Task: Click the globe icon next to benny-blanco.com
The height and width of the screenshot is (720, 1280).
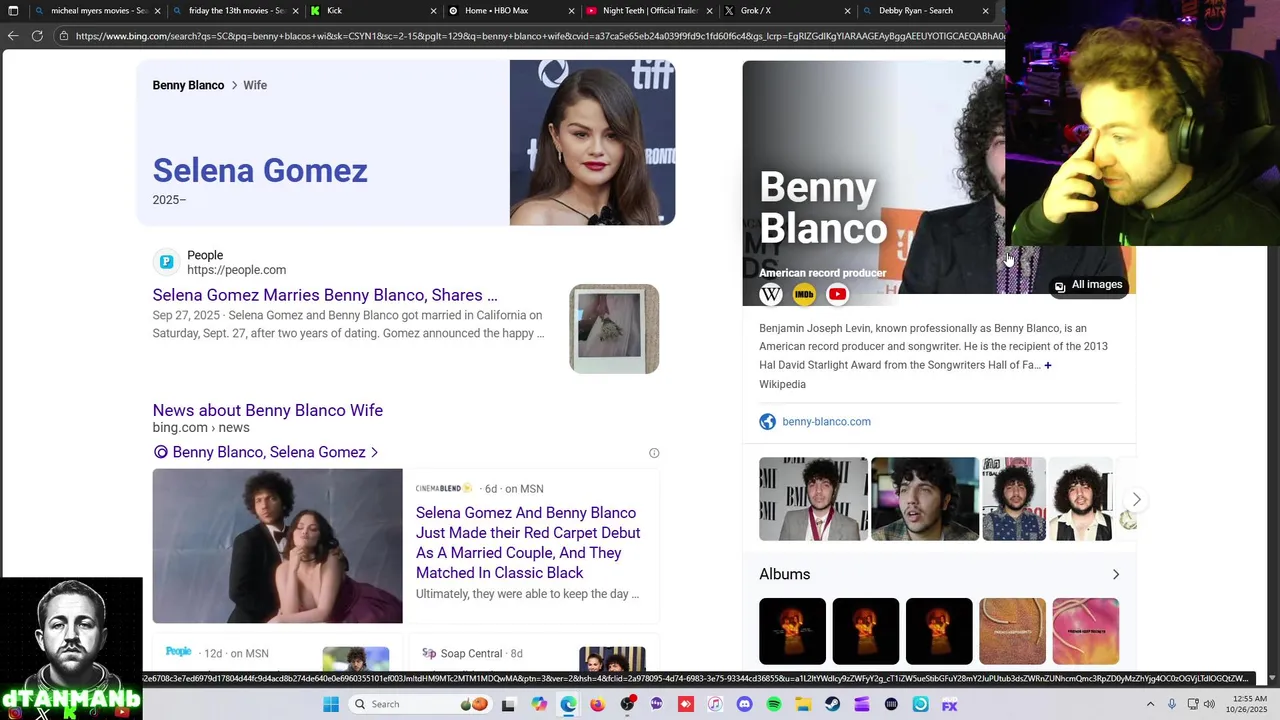Action: [767, 422]
